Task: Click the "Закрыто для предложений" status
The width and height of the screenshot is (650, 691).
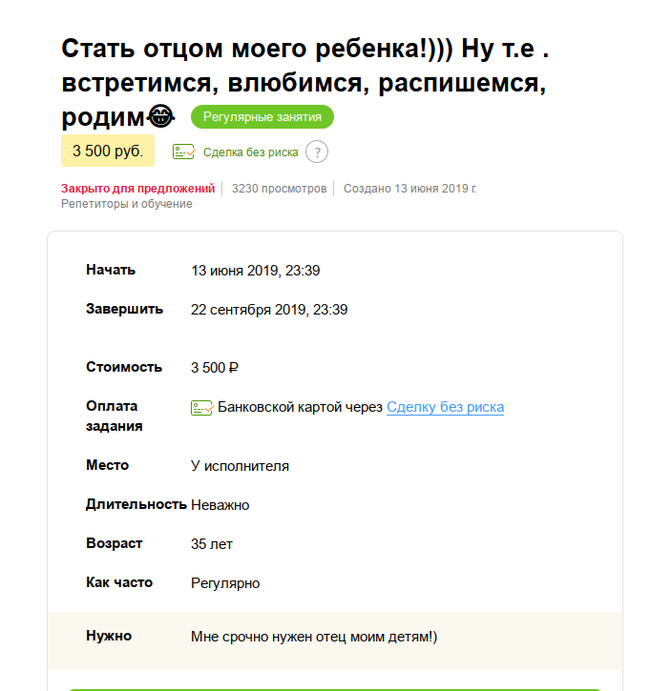Action: pos(138,188)
